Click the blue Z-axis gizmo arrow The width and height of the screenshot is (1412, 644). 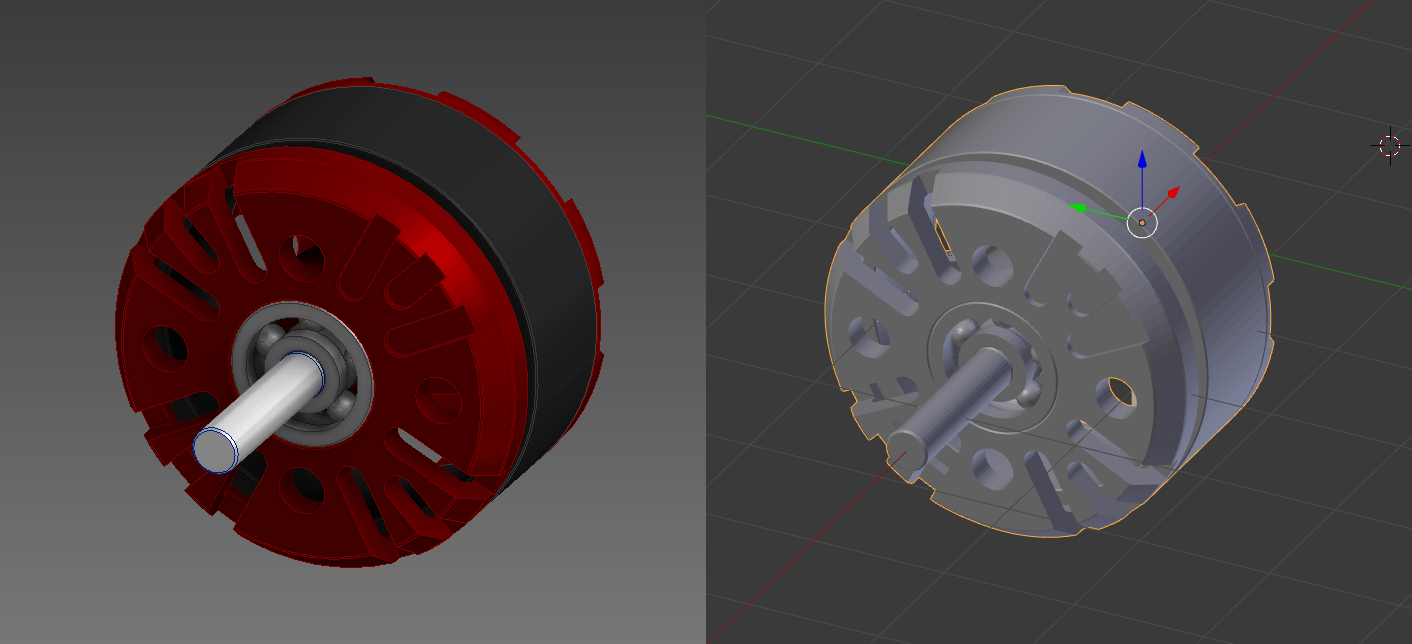click(1142, 160)
